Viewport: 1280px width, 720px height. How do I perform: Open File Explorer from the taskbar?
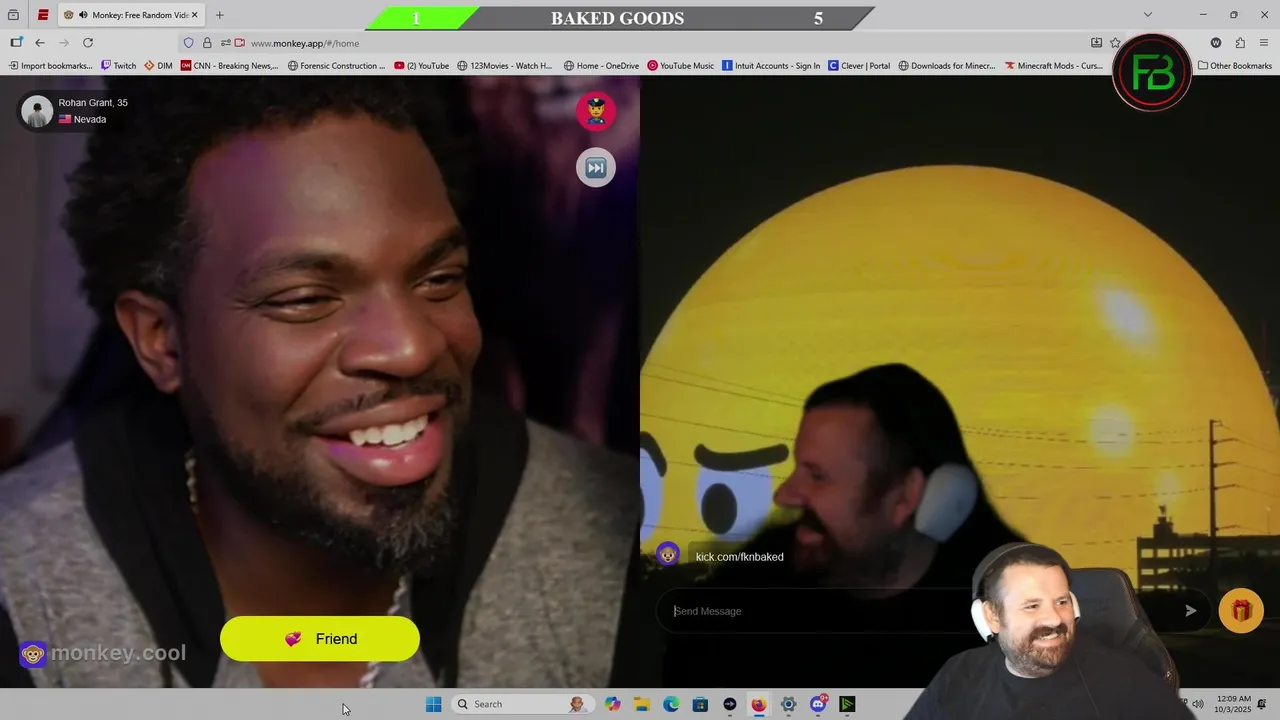tap(642, 704)
